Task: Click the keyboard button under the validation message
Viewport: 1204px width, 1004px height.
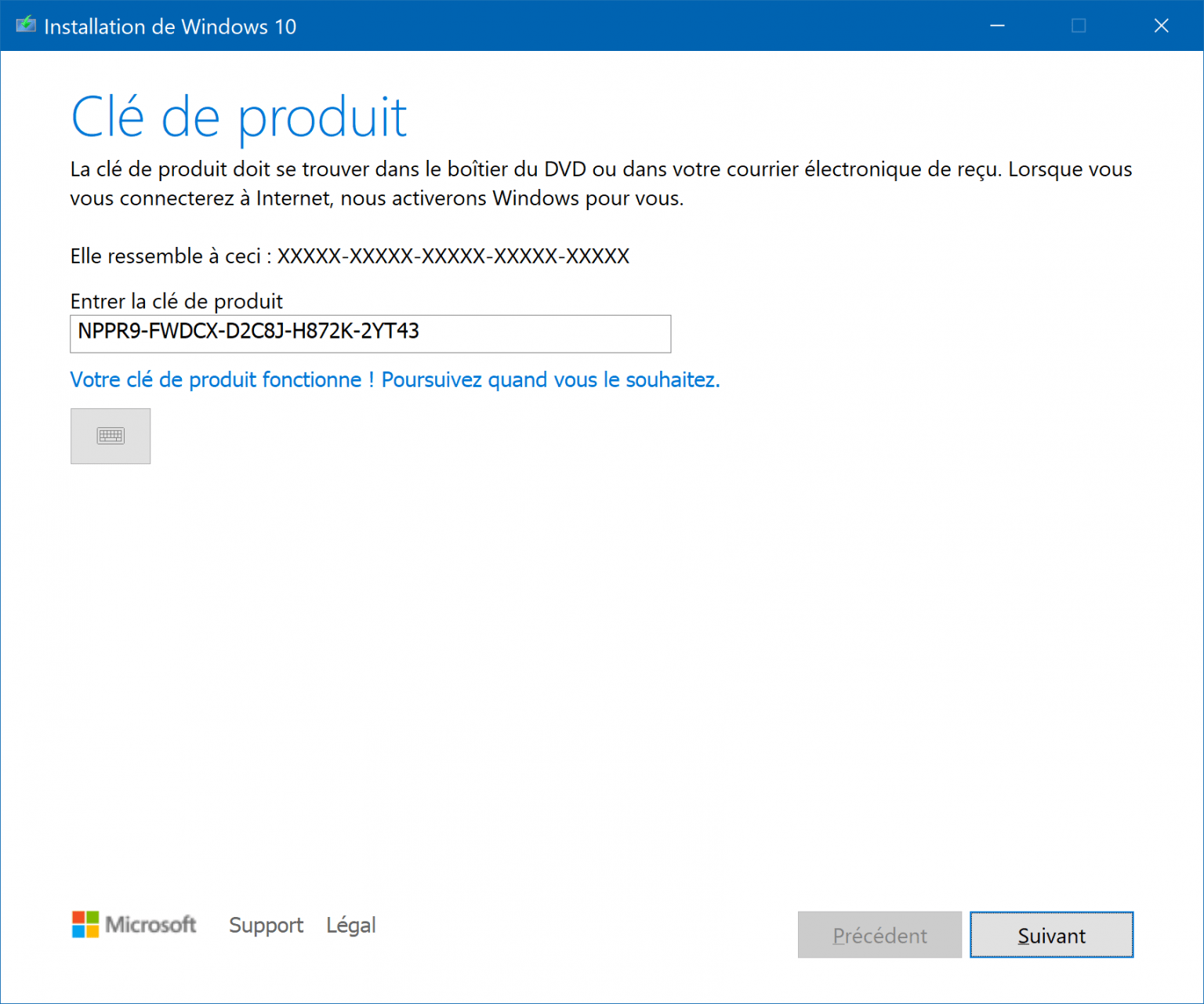Action: 110,436
